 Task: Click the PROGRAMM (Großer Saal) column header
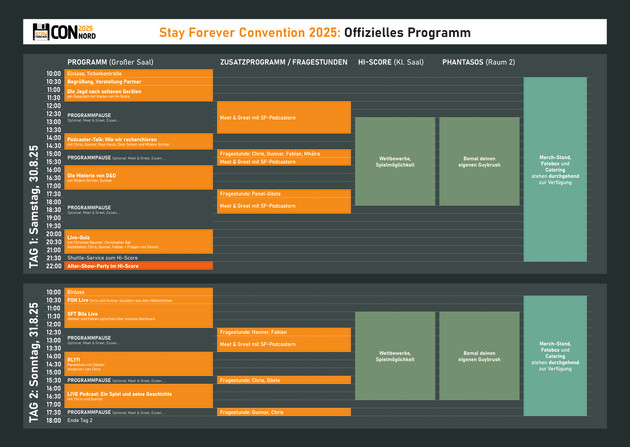110,62
